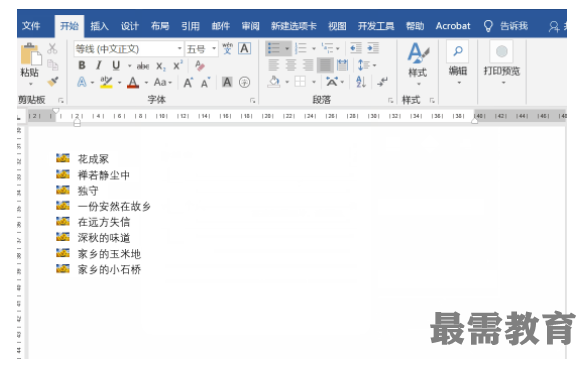This screenshot has width=582, height=368.
Task: Apply the red font color
Action: (x=133, y=82)
